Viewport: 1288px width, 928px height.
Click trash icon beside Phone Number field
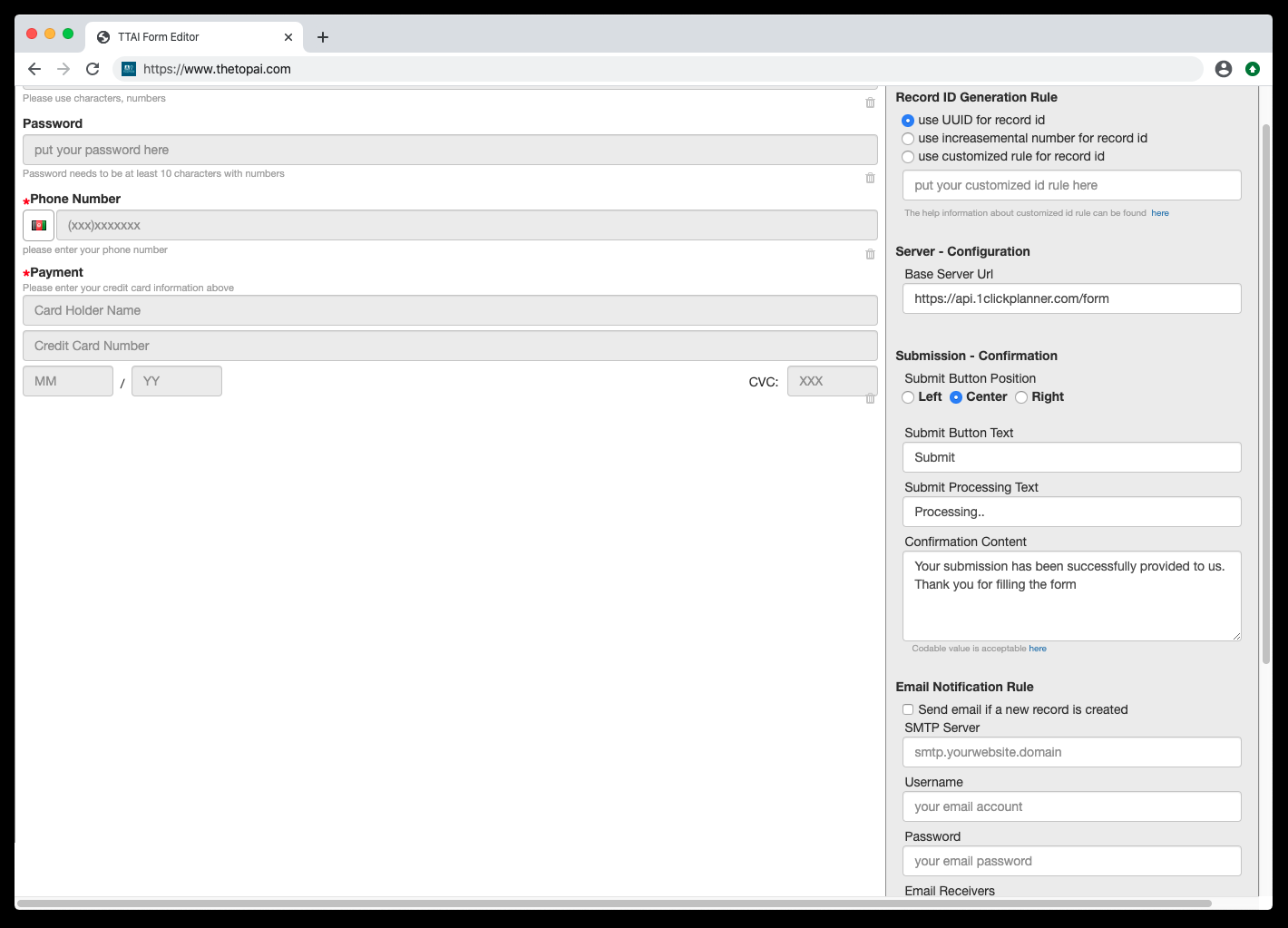click(870, 254)
